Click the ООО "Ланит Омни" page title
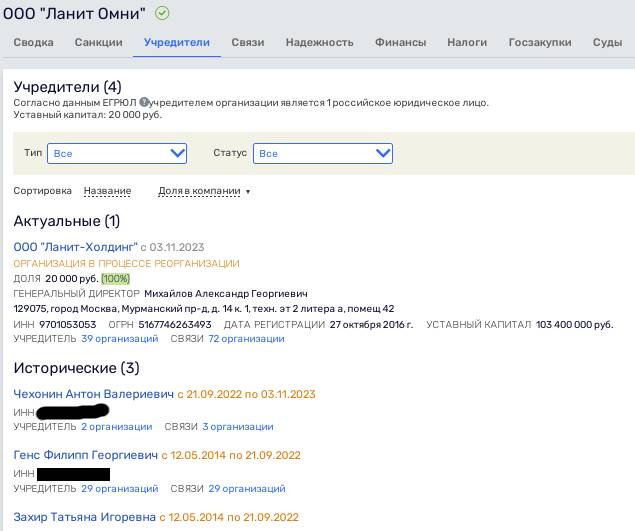635x531 pixels. [74, 13]
